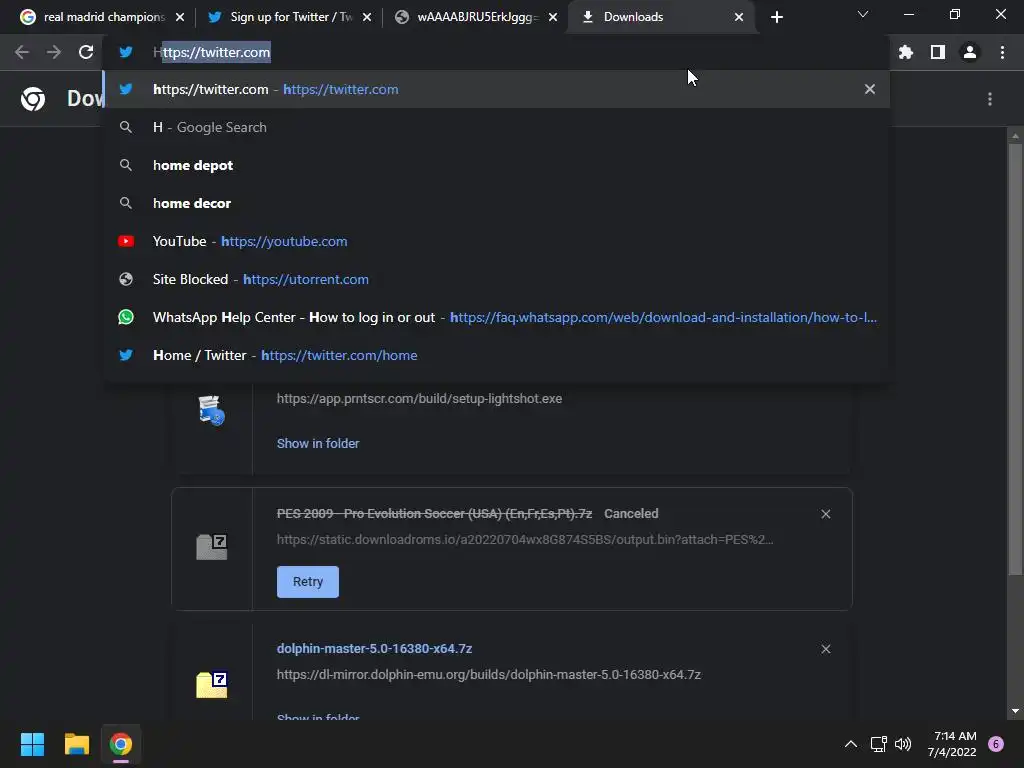Open the Site Blocked utorrent.com suggestion

[496, 279]
